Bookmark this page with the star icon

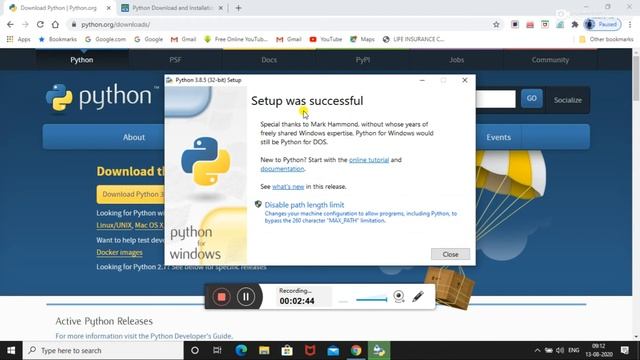pyautogui.click(x=496, y=24)
